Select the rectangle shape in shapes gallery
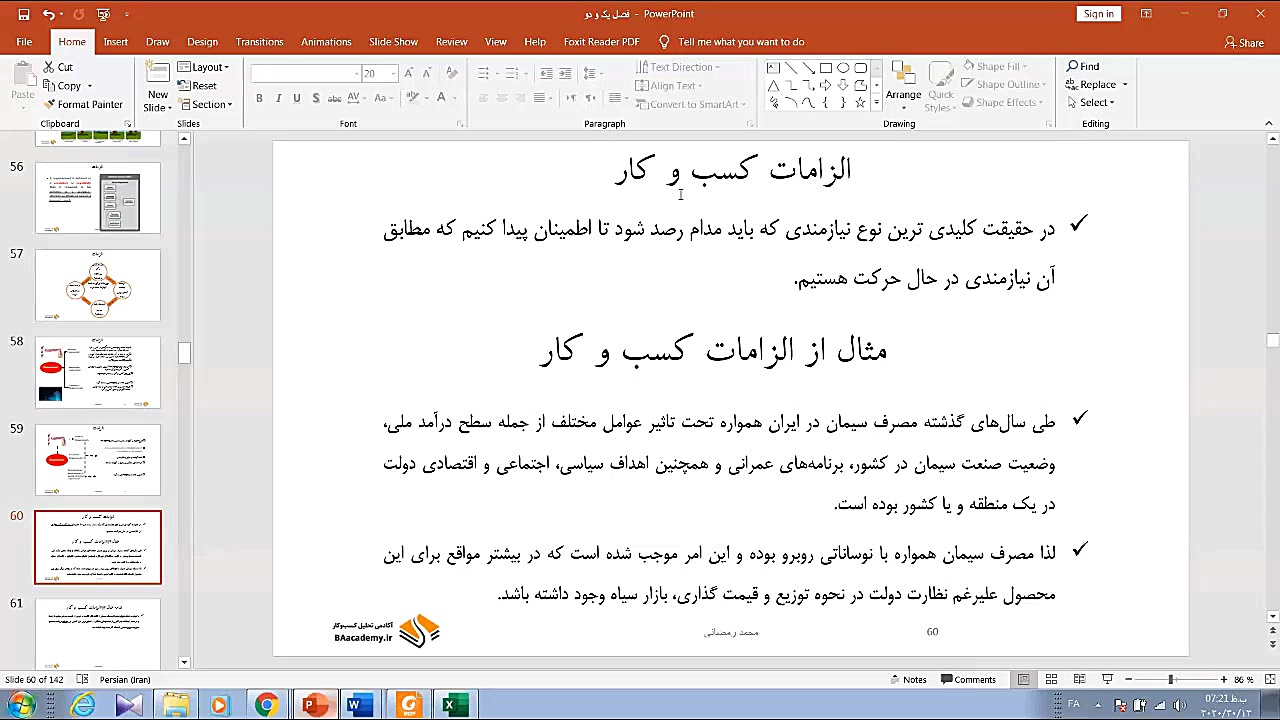This screenshot has width=1280, height=720. click(x=825, y=68)
